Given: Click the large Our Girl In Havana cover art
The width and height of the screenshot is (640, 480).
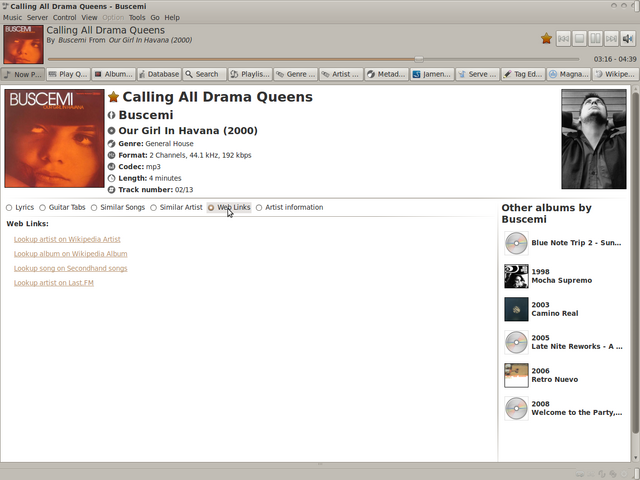Looking at the screenshot, I should pos(54,138).
